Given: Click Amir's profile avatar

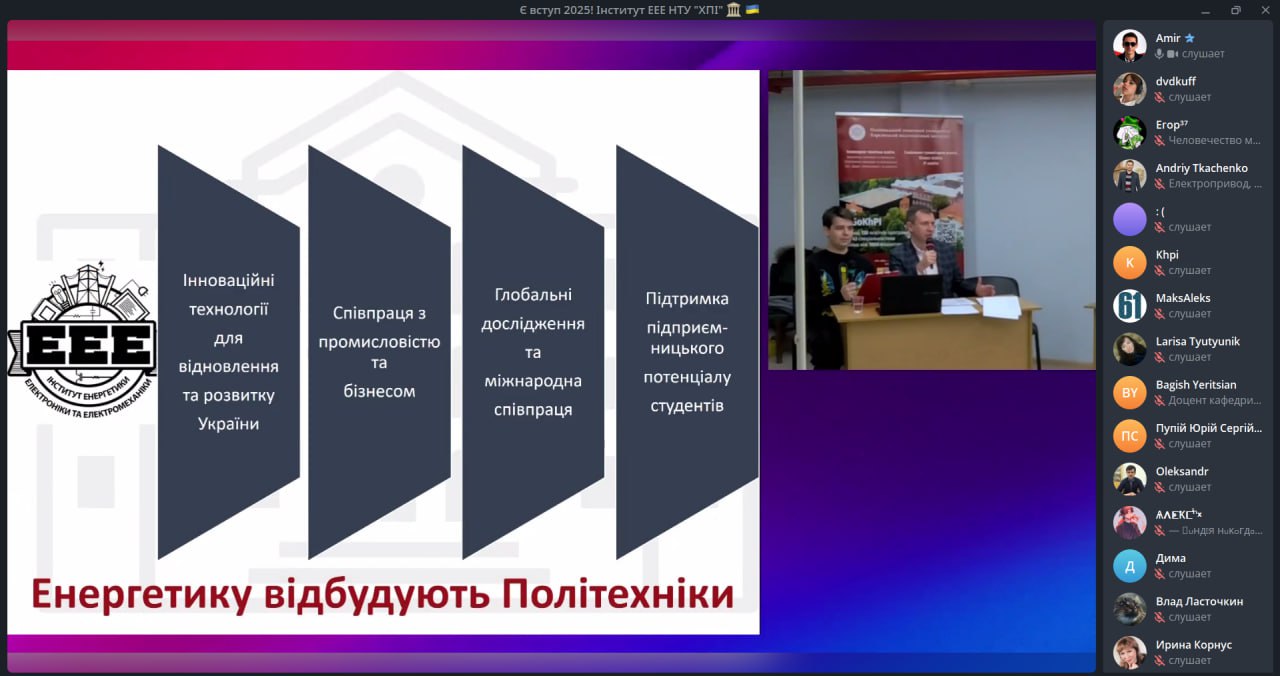Looking at the screenshot, I should coord(1129,45).
